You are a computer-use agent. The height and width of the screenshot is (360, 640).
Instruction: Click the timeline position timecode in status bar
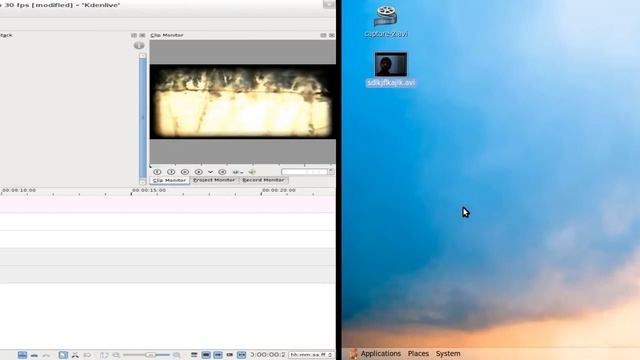268,355
